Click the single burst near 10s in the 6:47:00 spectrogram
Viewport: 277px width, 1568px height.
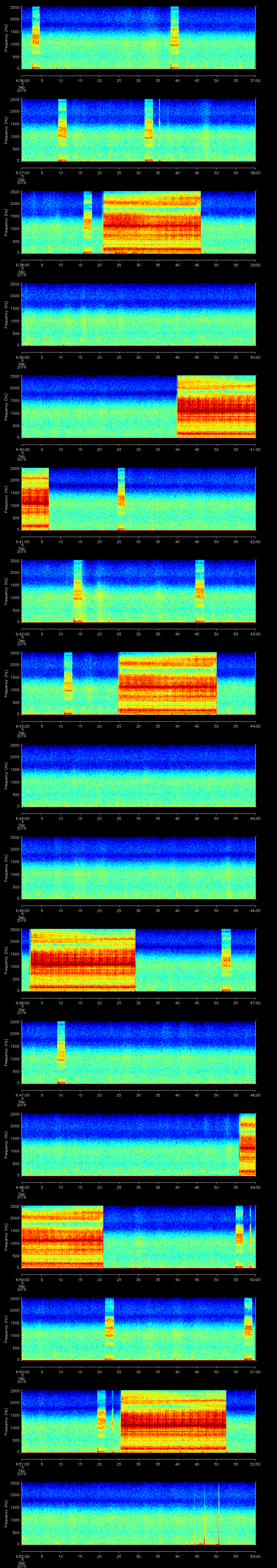(61, 1052)
